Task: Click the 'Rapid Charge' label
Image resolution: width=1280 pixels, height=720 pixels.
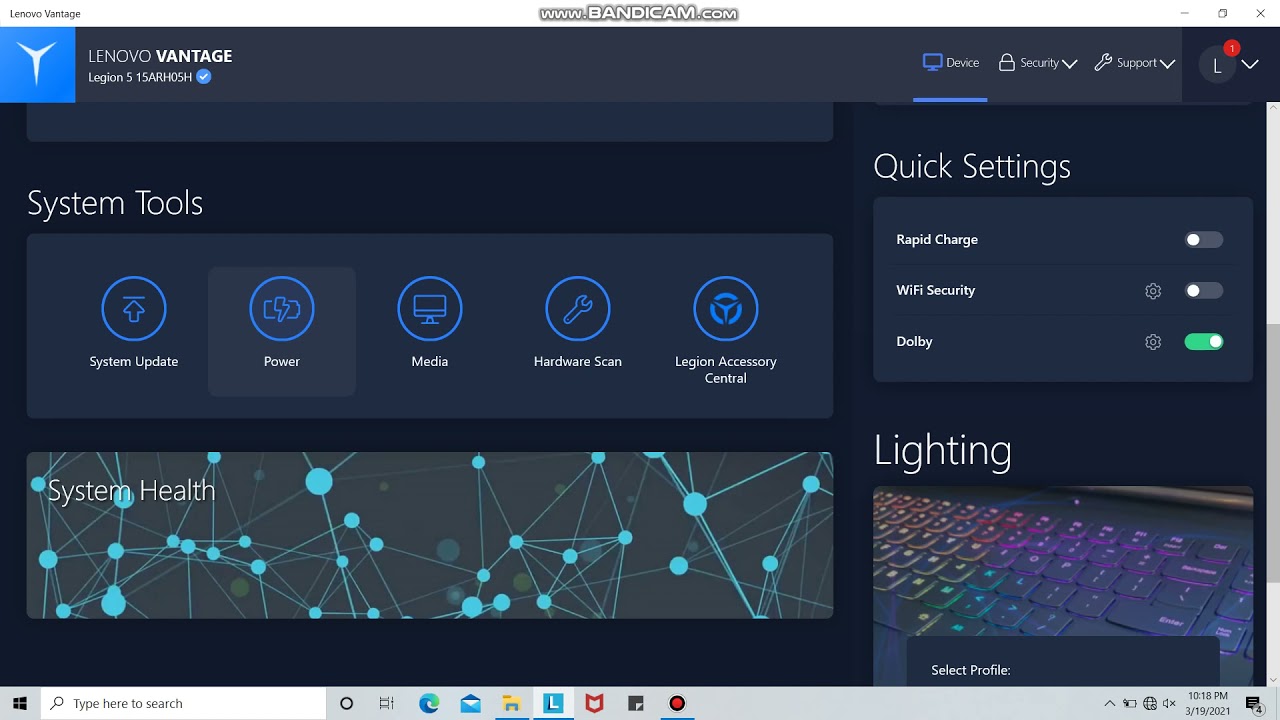Action: [937, 240]
